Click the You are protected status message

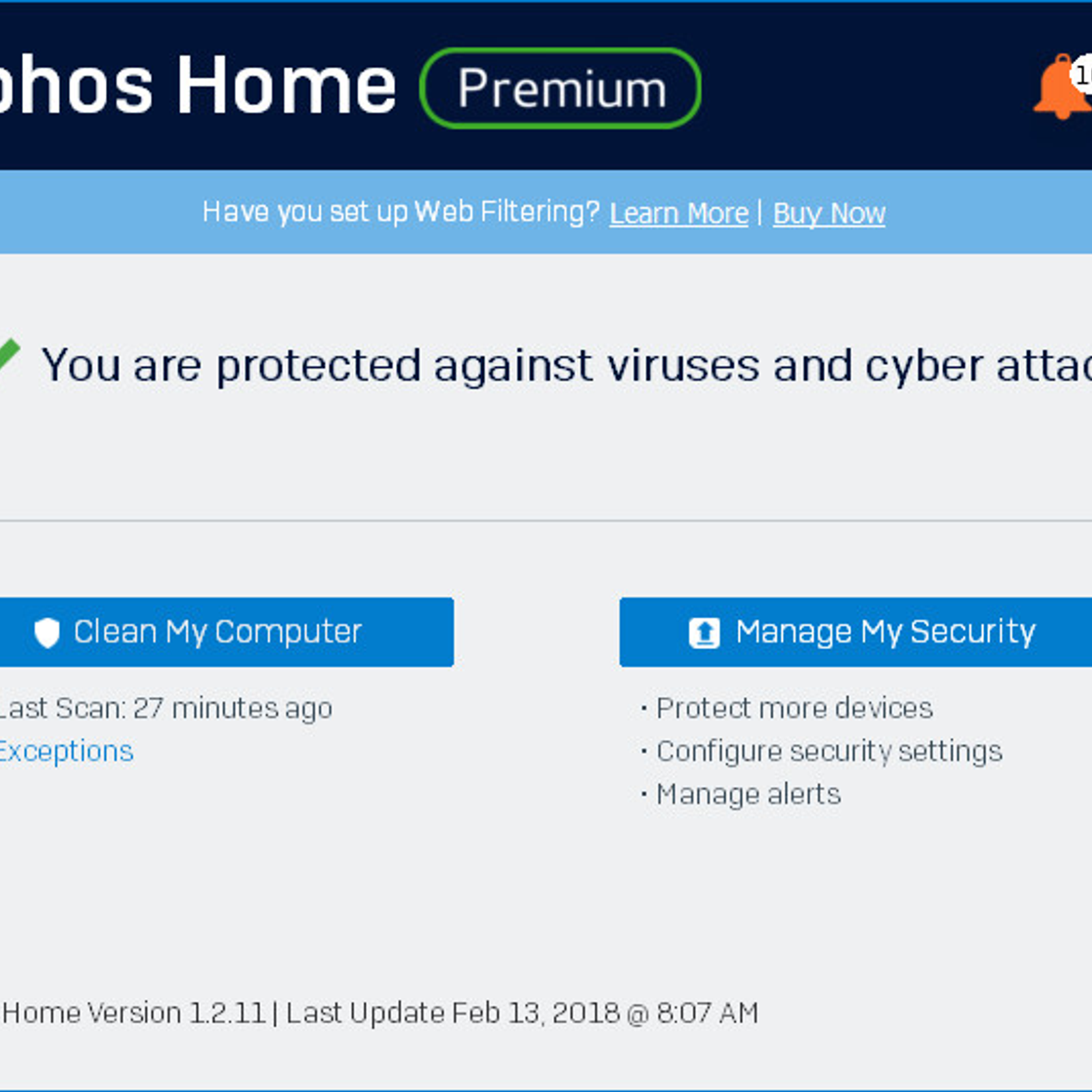click(x=566, y=365)
